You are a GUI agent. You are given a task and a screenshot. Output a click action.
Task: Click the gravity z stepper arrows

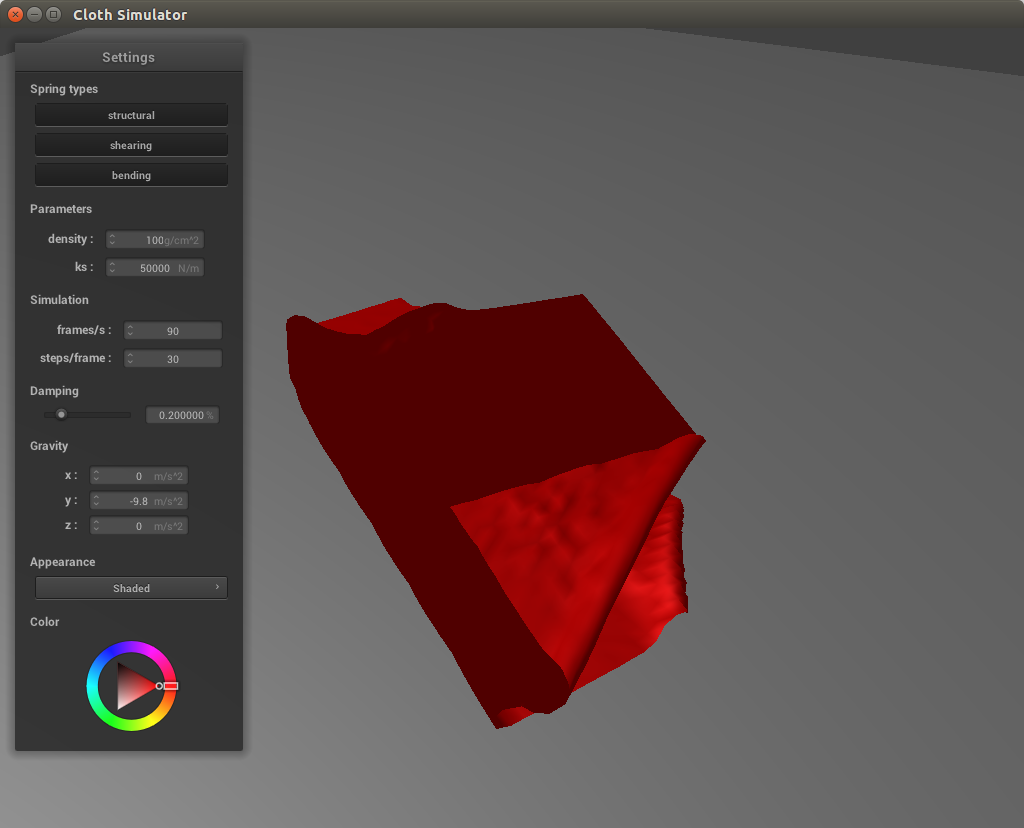[x=97, y=526]
